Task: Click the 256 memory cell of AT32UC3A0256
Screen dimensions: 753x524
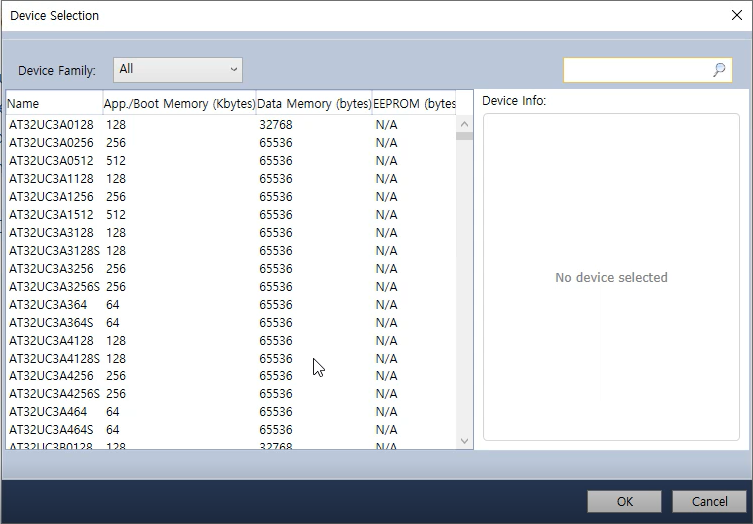Action: pyautogui.click(x=116, y=143)
